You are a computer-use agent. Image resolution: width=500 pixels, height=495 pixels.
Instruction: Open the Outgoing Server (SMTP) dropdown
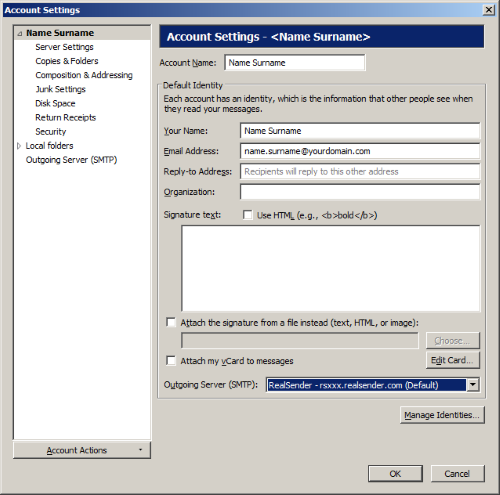(x=373, y=385)
